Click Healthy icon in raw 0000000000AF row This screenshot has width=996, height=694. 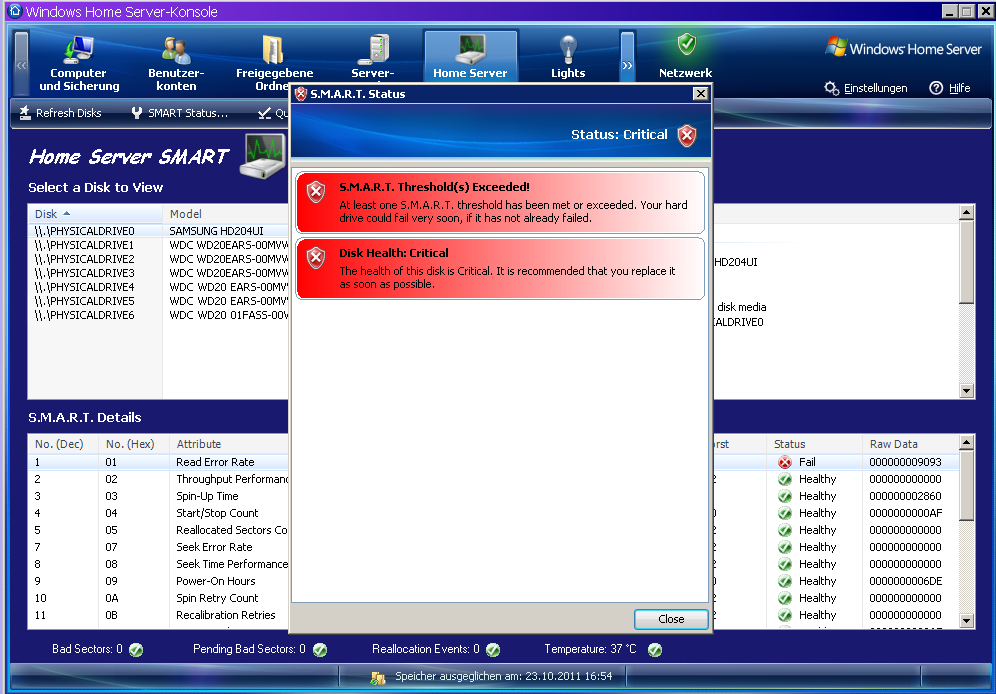click(785, 513)
